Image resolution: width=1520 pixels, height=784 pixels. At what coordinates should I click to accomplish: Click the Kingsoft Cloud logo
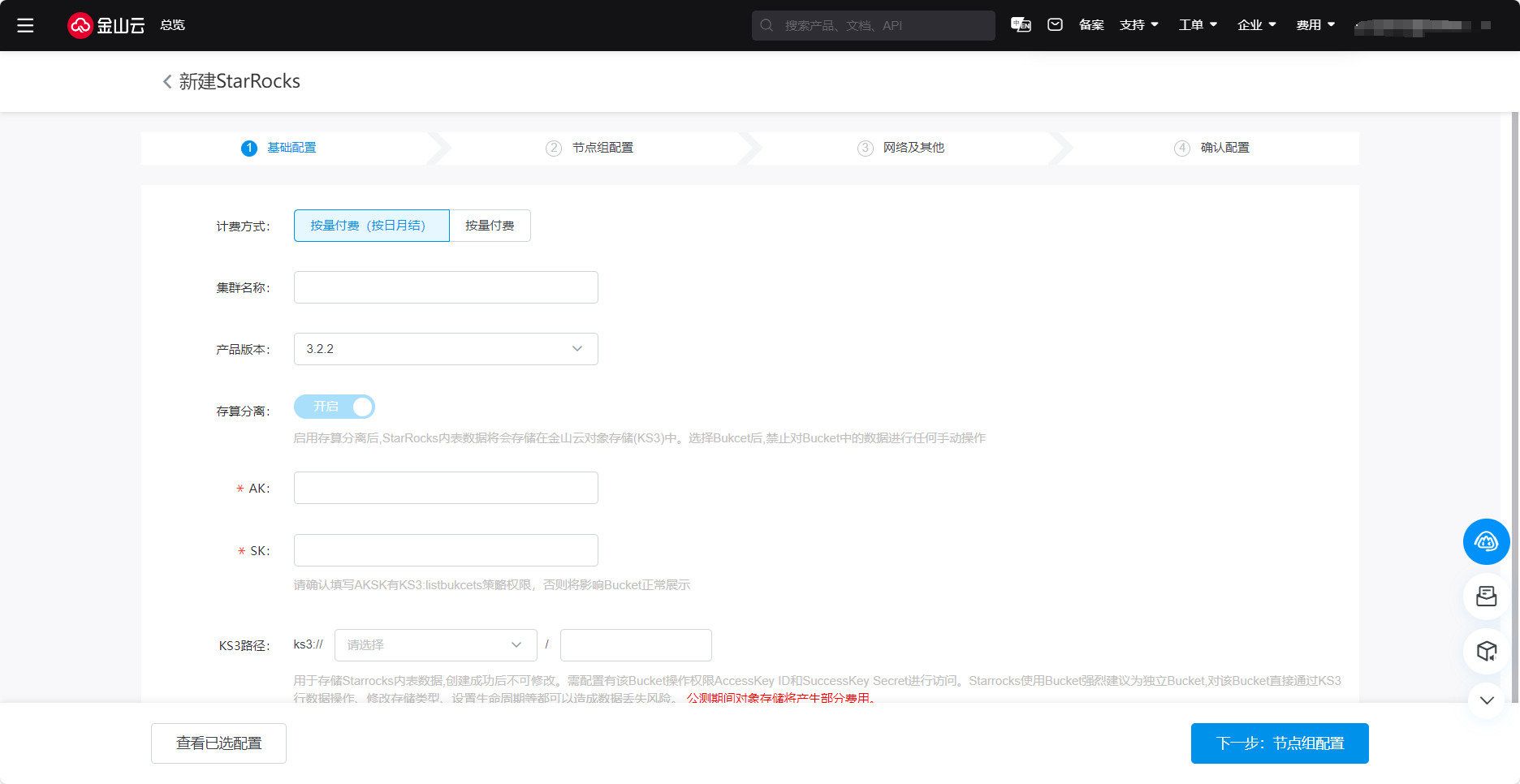pyautogui.click(x=106, y=25)
